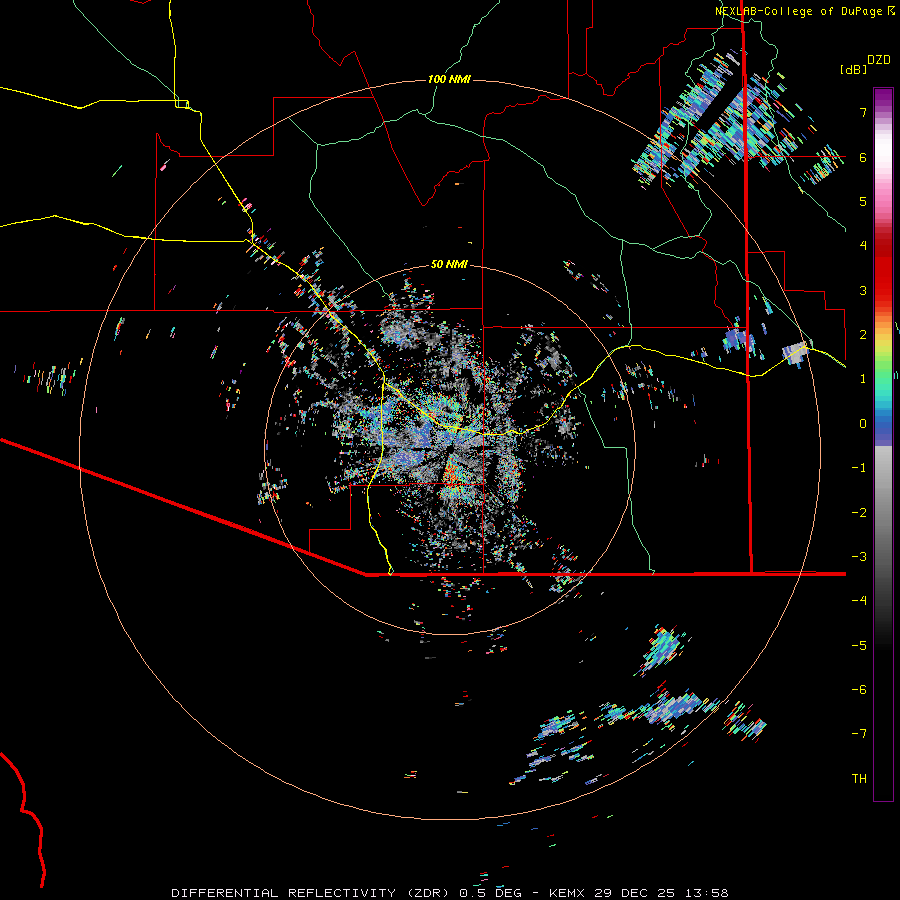Click the 100 NMI range ring label
Image resolution: width=900 pixels, height=900 pixels.
point(449,79)
